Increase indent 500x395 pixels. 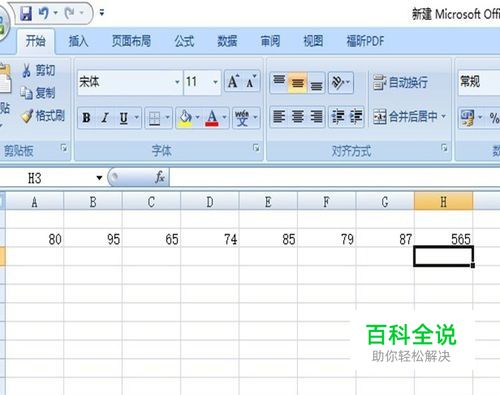pos(355,117)
